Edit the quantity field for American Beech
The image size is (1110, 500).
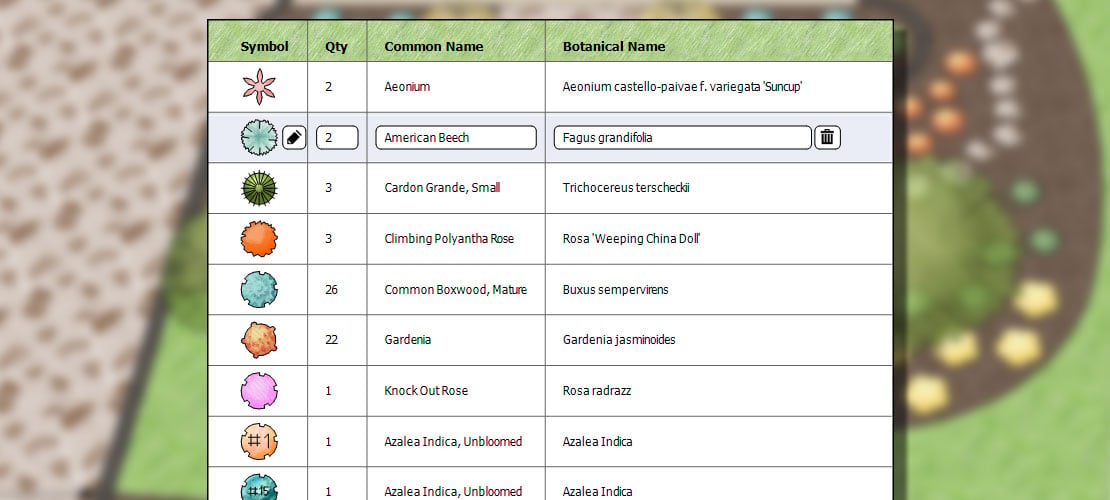[337, 137]
